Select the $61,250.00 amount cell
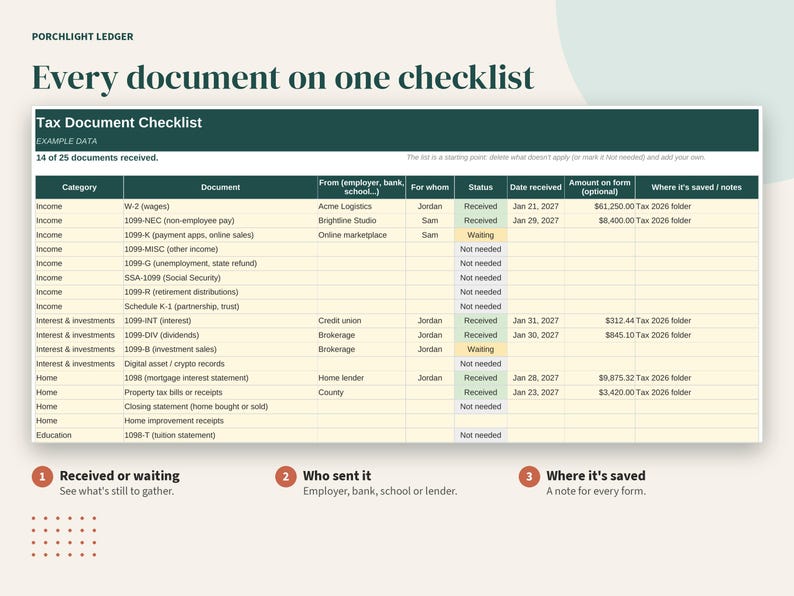Screen dimensions: 794x596 tap(600, 206)
